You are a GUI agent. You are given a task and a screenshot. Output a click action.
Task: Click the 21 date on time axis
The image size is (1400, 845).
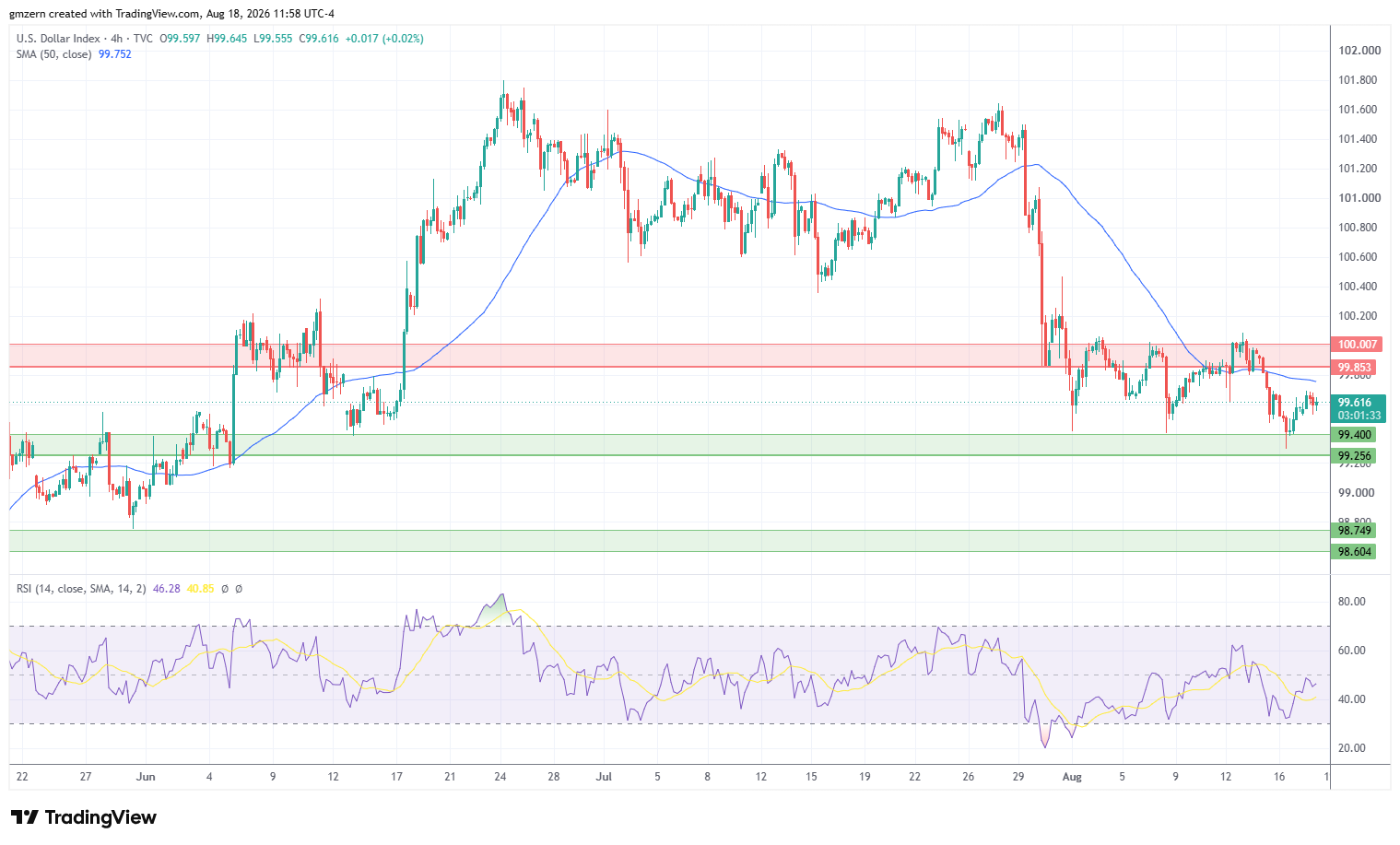pos(450,777)
